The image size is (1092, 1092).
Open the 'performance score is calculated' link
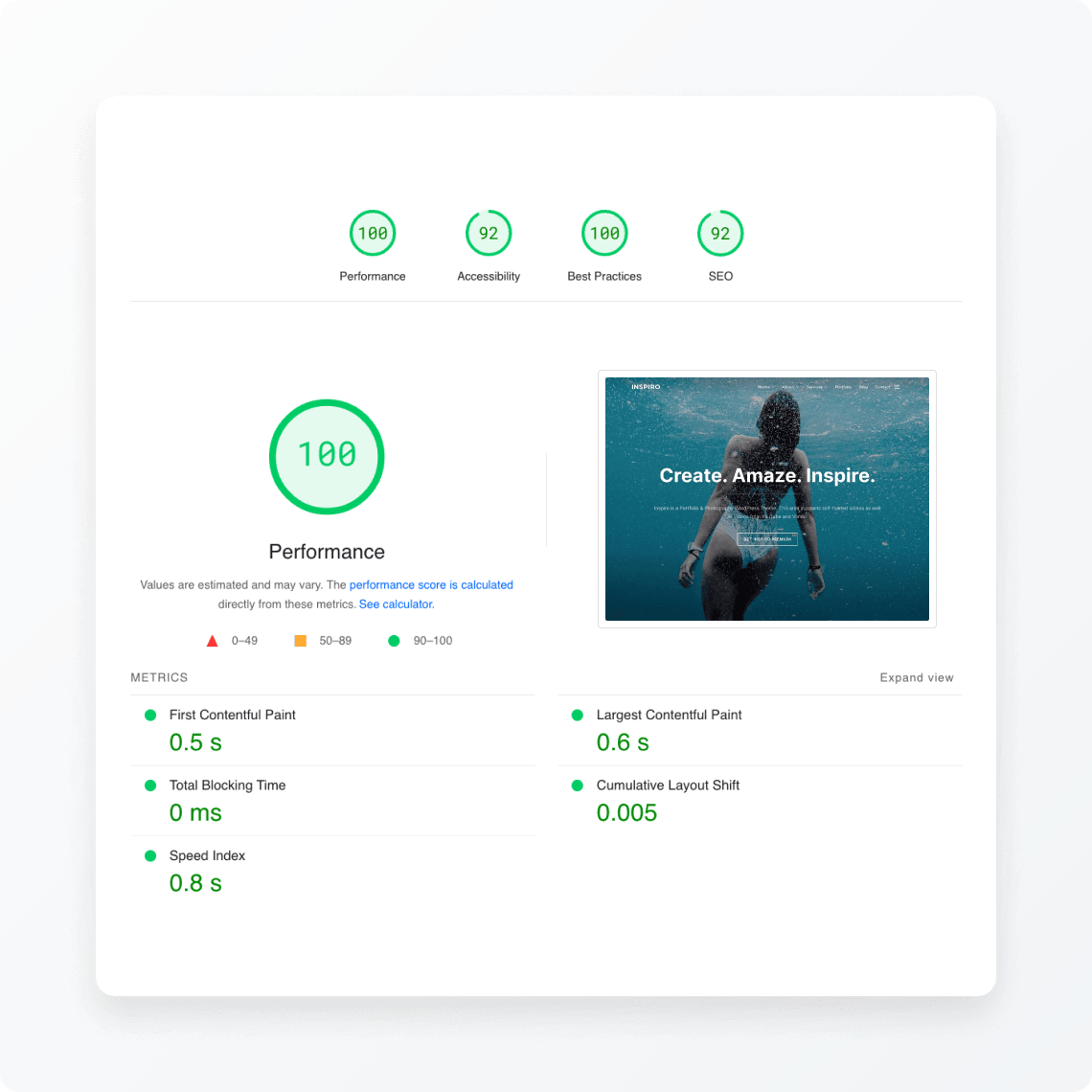tap(431, 585)
